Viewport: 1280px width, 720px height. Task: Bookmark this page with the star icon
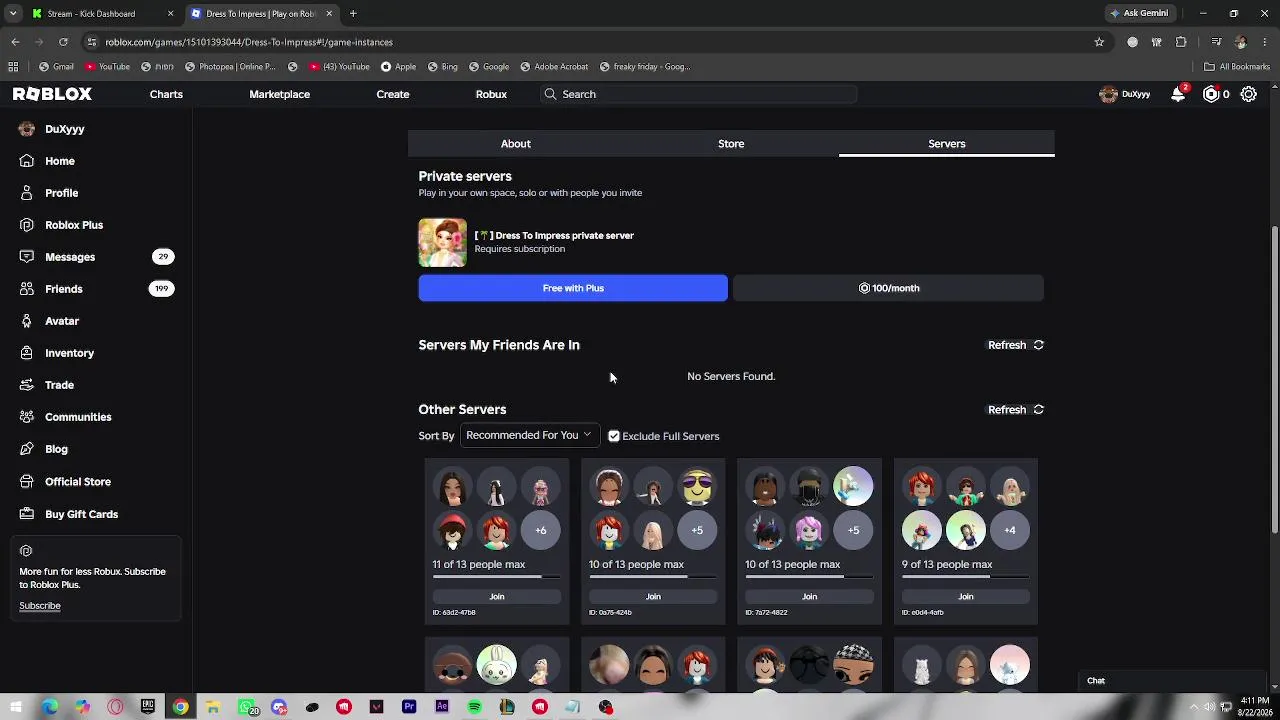coord(1099,42)
